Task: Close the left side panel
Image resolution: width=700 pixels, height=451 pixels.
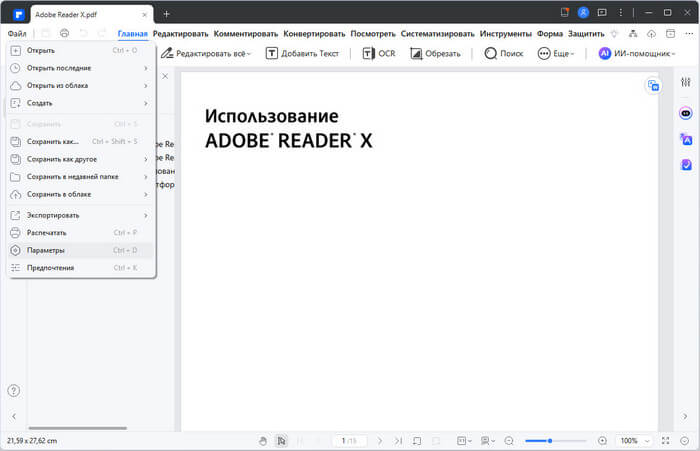Action: point(165,76)
